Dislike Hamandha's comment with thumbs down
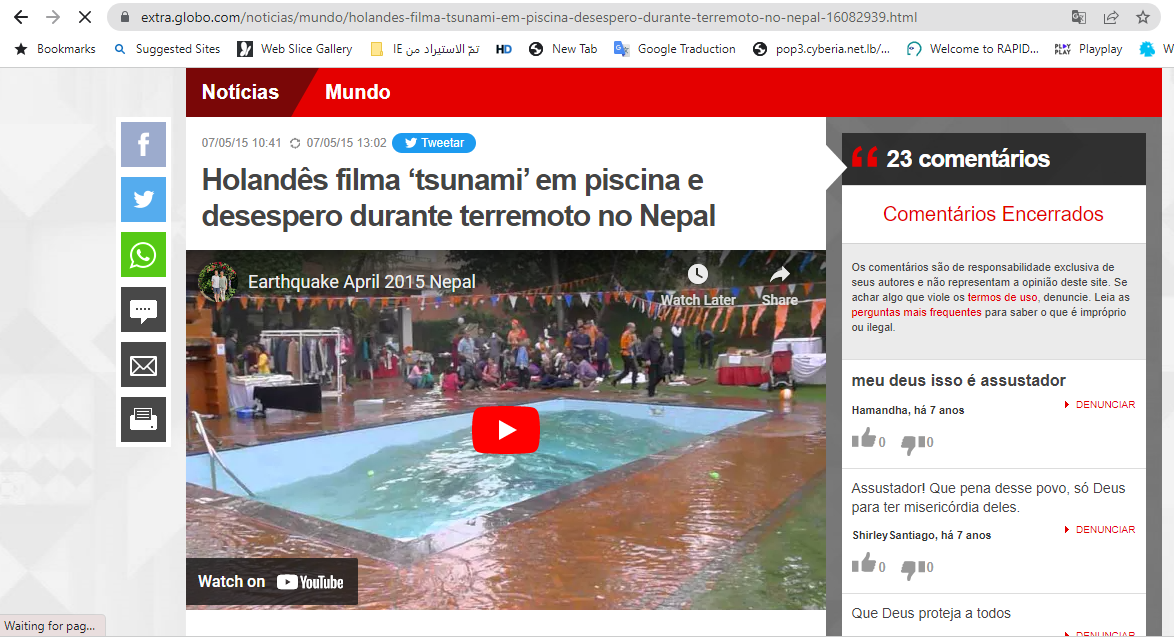The width and height of the screenshot is (1174, 639). (911, 442)
